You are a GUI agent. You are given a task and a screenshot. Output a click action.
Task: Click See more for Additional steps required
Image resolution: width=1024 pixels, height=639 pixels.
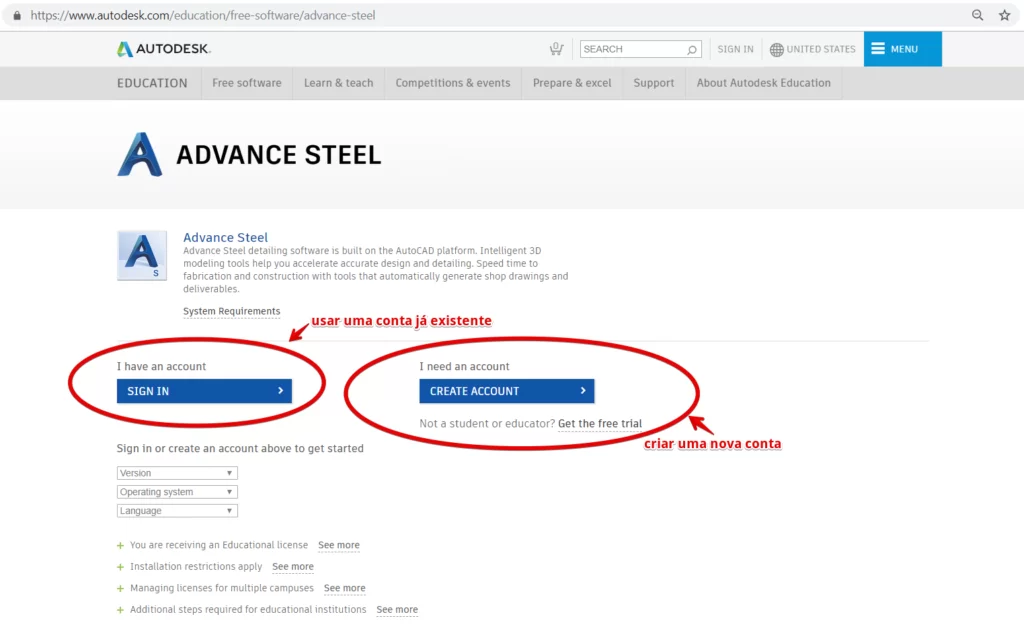point(397,610)
